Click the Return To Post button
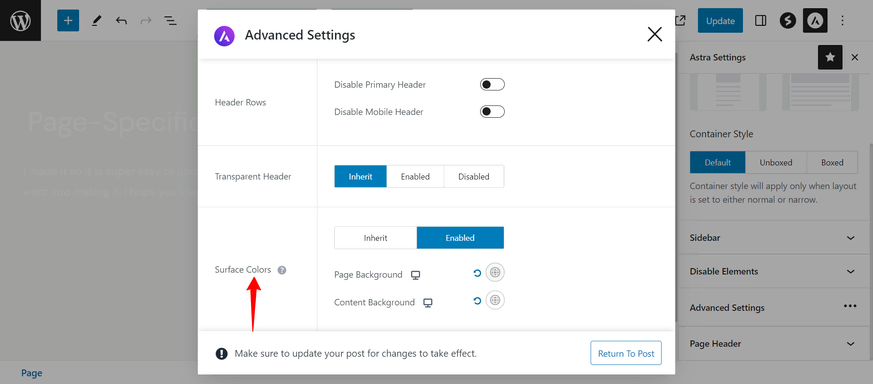 point(626,353)
